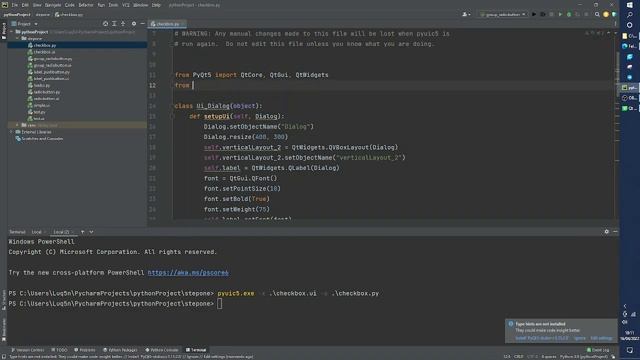This screenshot has height=360, width=640.
Task: Expand External Libraries node
Action: (12, 132)
